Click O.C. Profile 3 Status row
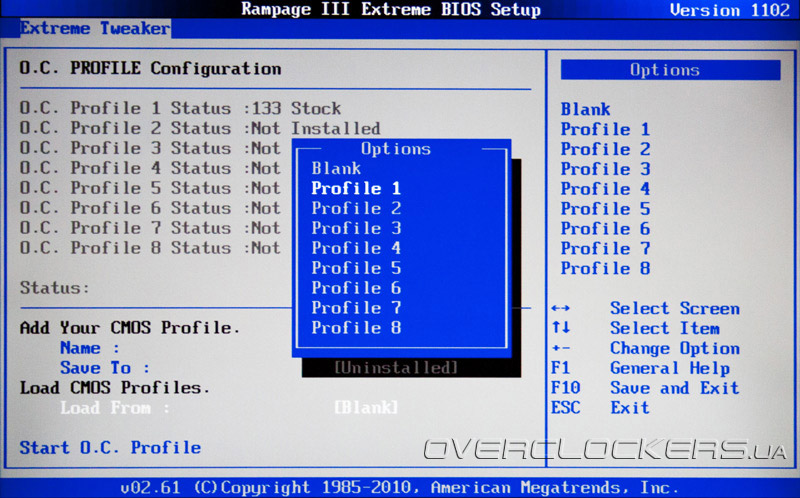 click(x=150, y=148)
